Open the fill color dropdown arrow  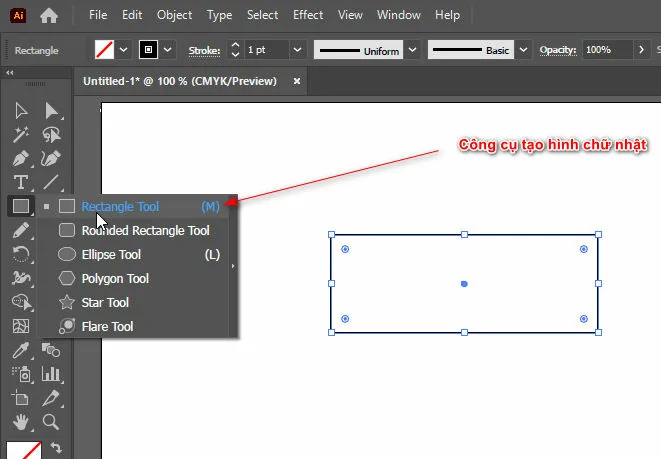(x=124, y=50)
